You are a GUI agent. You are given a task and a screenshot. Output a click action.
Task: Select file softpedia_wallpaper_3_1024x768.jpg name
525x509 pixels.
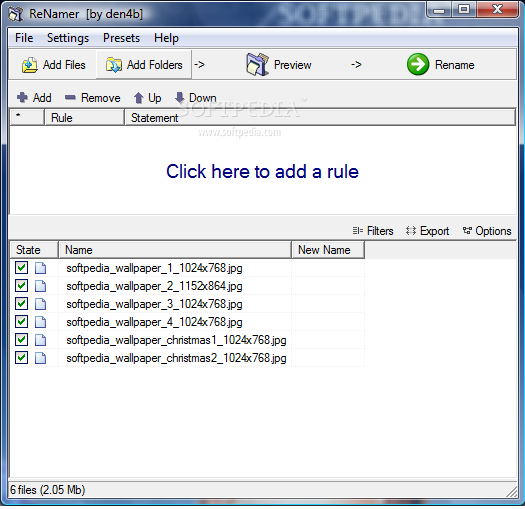click(x=154, y=304)
